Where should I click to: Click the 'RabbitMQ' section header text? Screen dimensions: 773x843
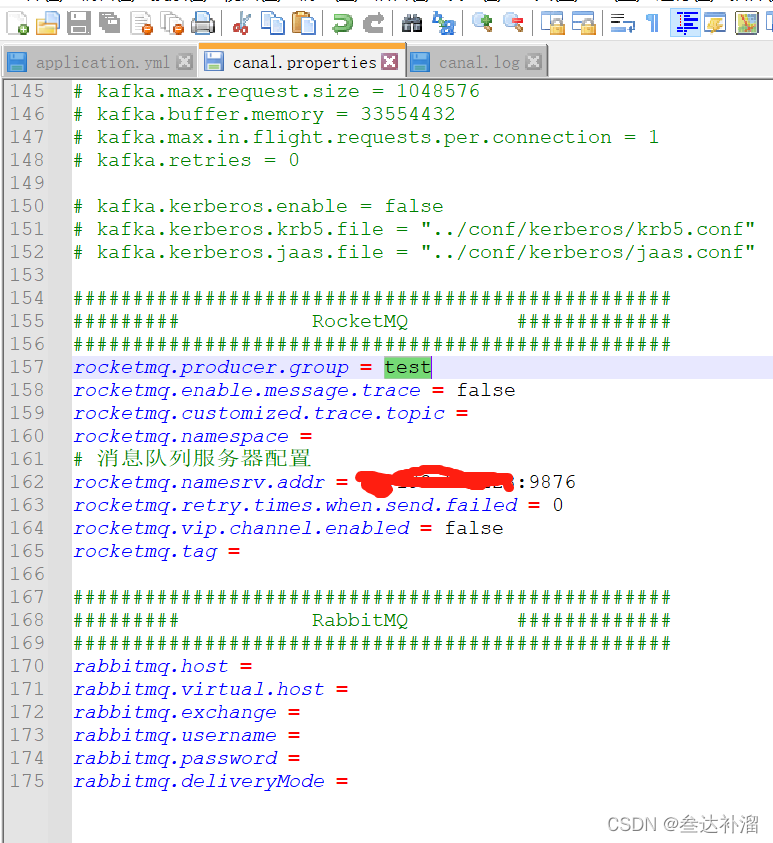click(360, 620)
